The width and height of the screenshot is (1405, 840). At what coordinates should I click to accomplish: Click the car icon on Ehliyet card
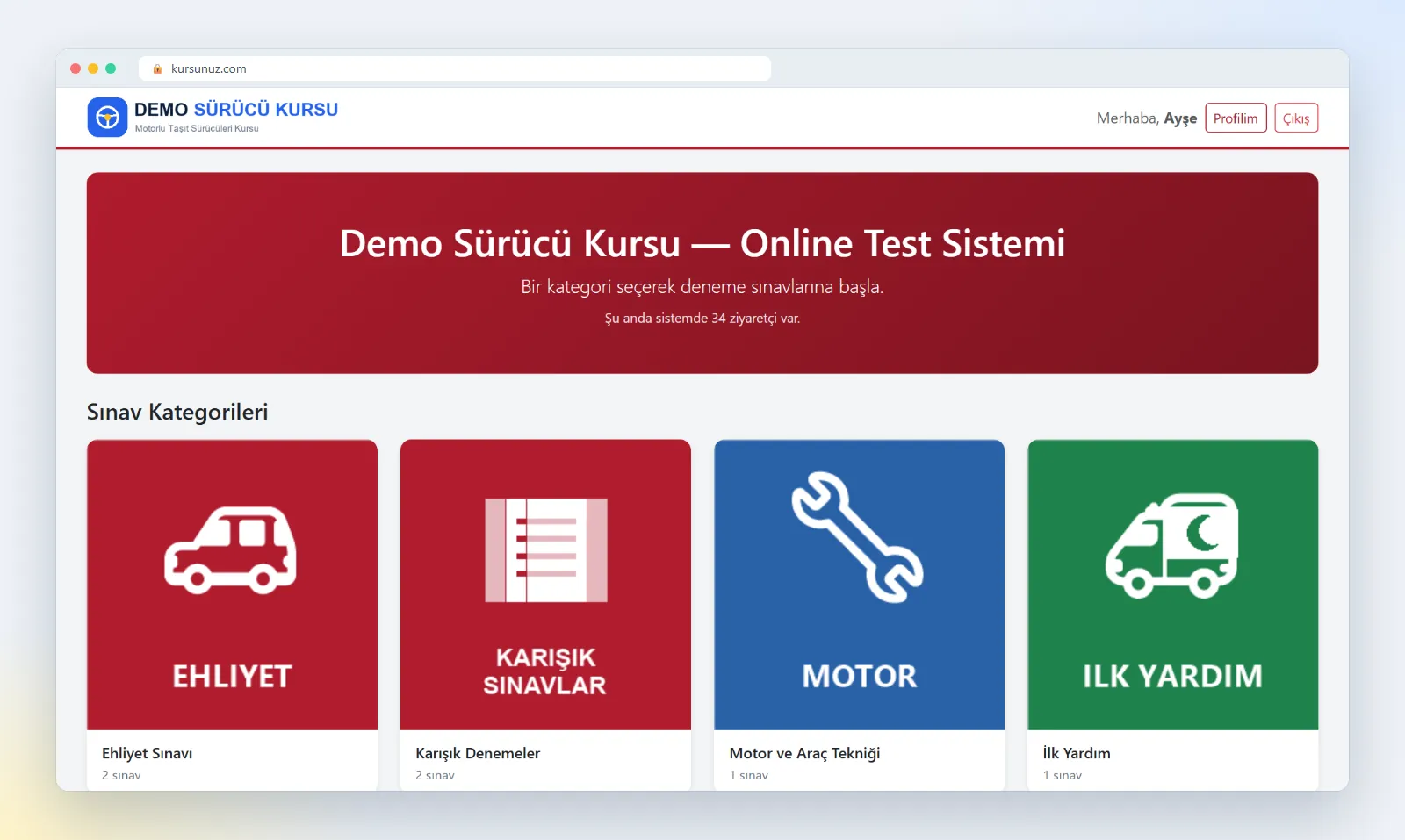[x=231, y=550]
